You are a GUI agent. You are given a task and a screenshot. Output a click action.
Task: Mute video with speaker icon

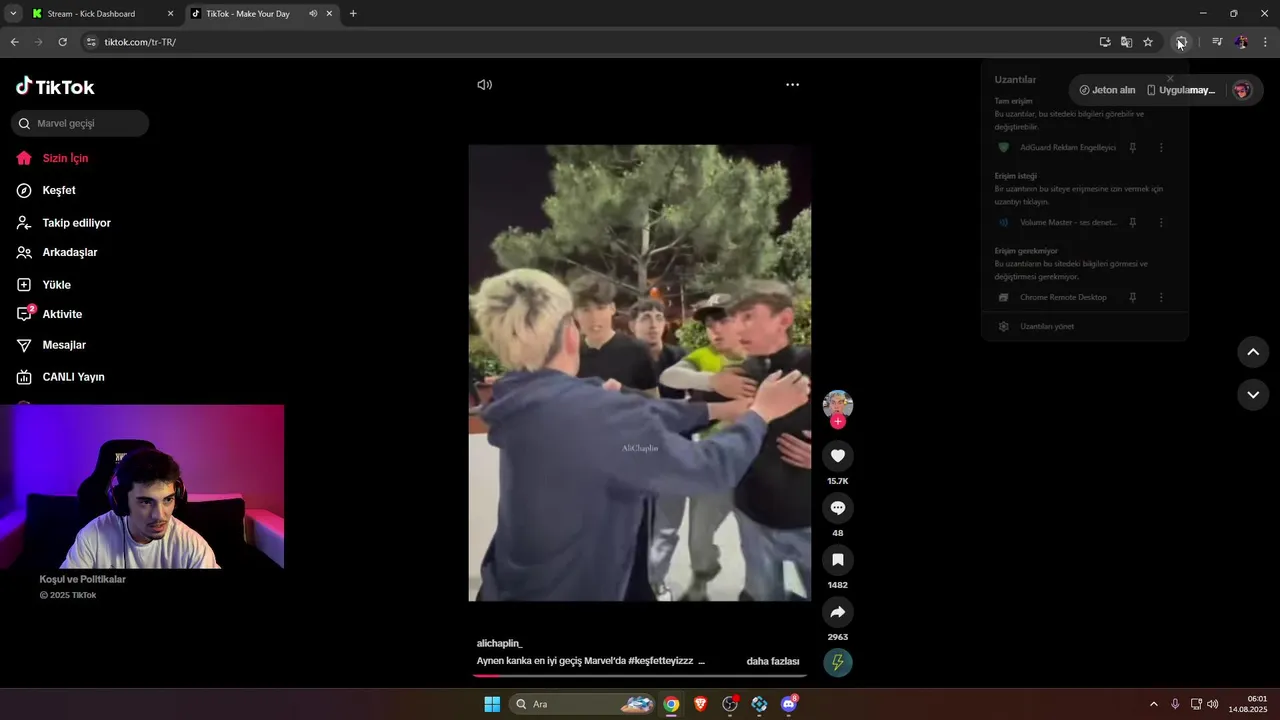(485, 85)
